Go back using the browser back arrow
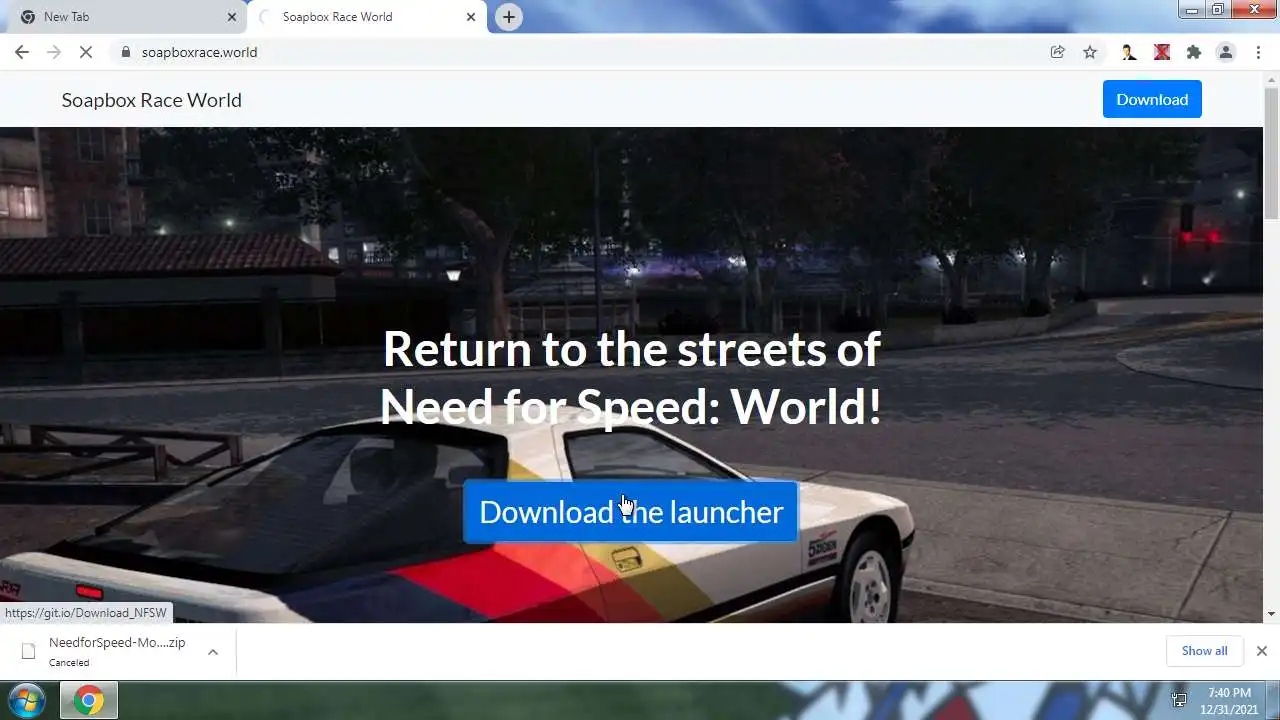 tap(22, 52)
